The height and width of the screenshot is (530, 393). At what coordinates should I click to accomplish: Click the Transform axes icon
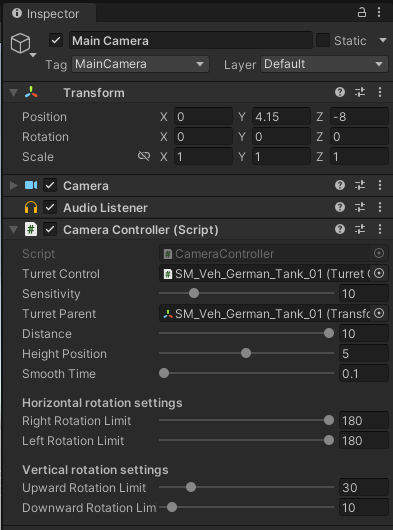(31, 92)
